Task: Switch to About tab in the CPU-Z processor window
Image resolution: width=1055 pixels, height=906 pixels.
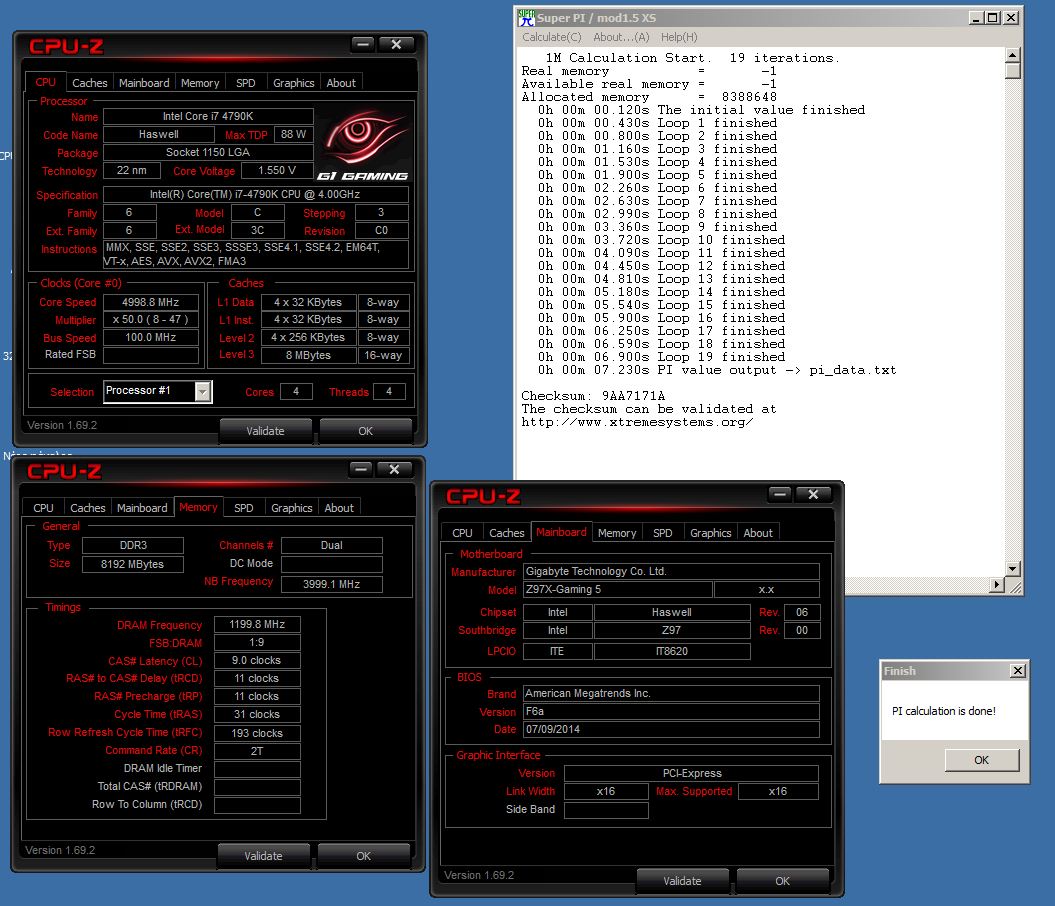Action: coord(341,83)
